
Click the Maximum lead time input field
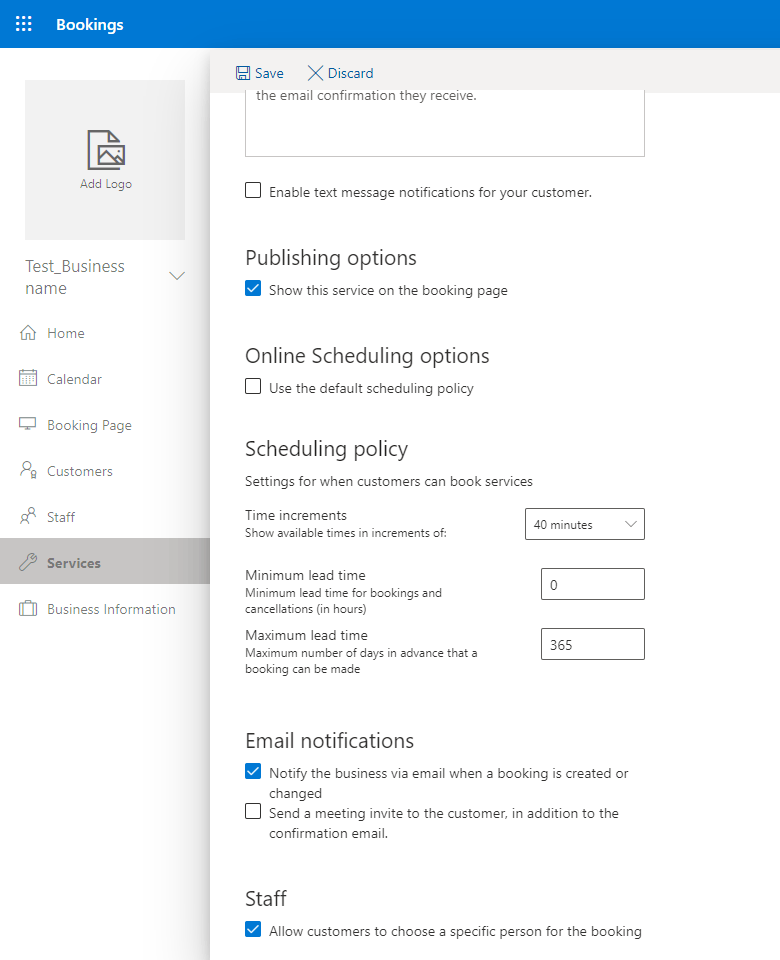click(593, 644)
